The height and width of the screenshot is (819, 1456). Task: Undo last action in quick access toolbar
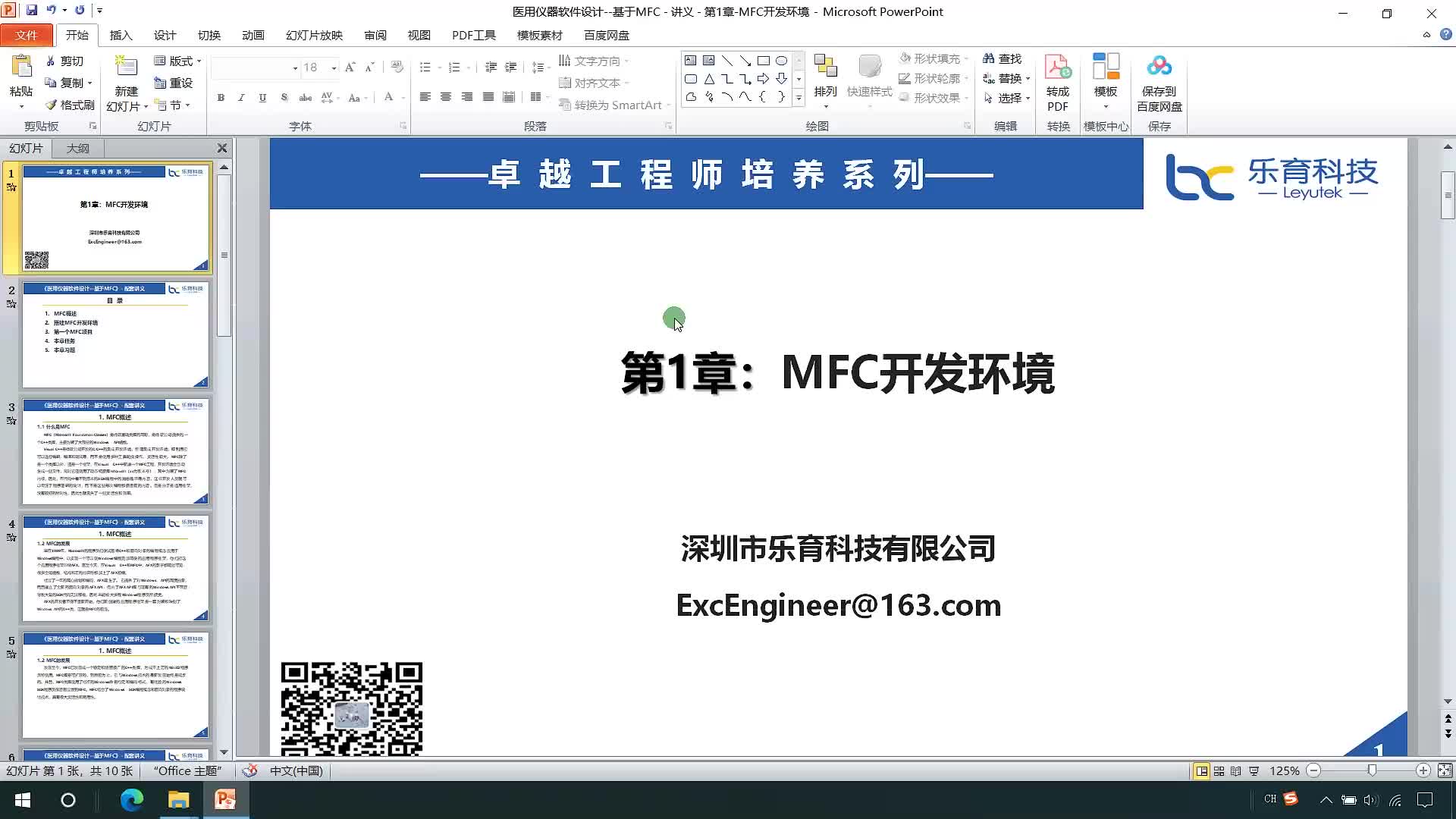51,11
